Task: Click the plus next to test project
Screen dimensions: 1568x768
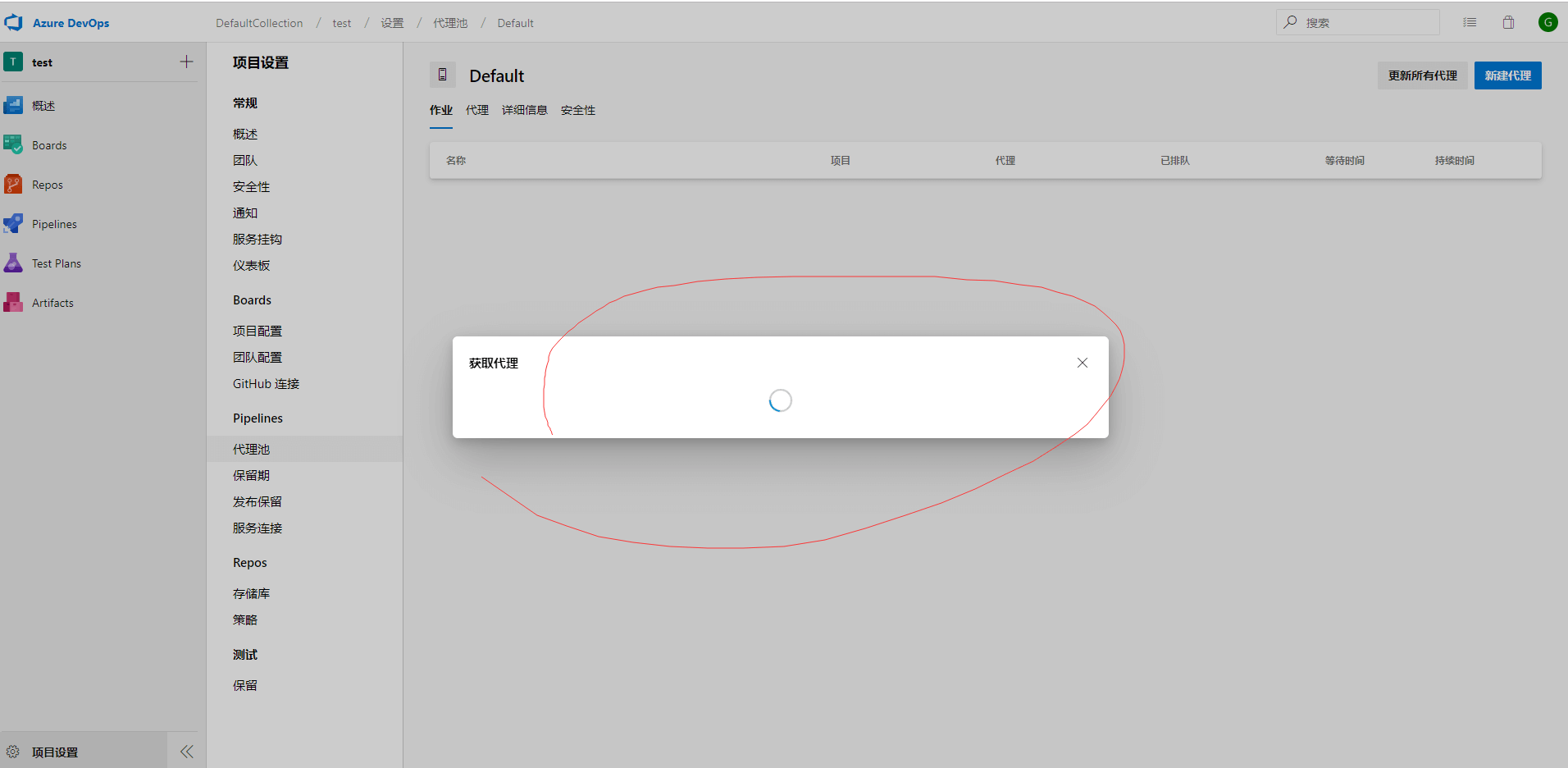Action: point(187,62)
